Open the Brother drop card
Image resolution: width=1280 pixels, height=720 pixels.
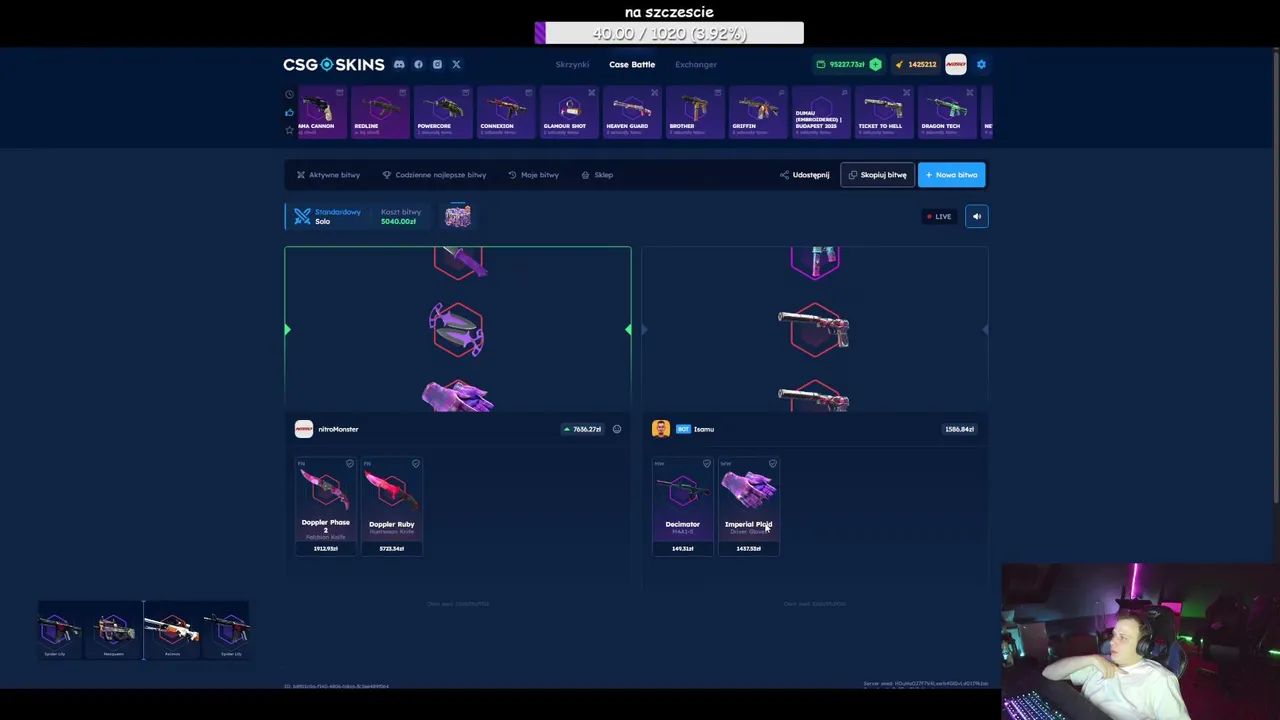[x=693, y=112]
